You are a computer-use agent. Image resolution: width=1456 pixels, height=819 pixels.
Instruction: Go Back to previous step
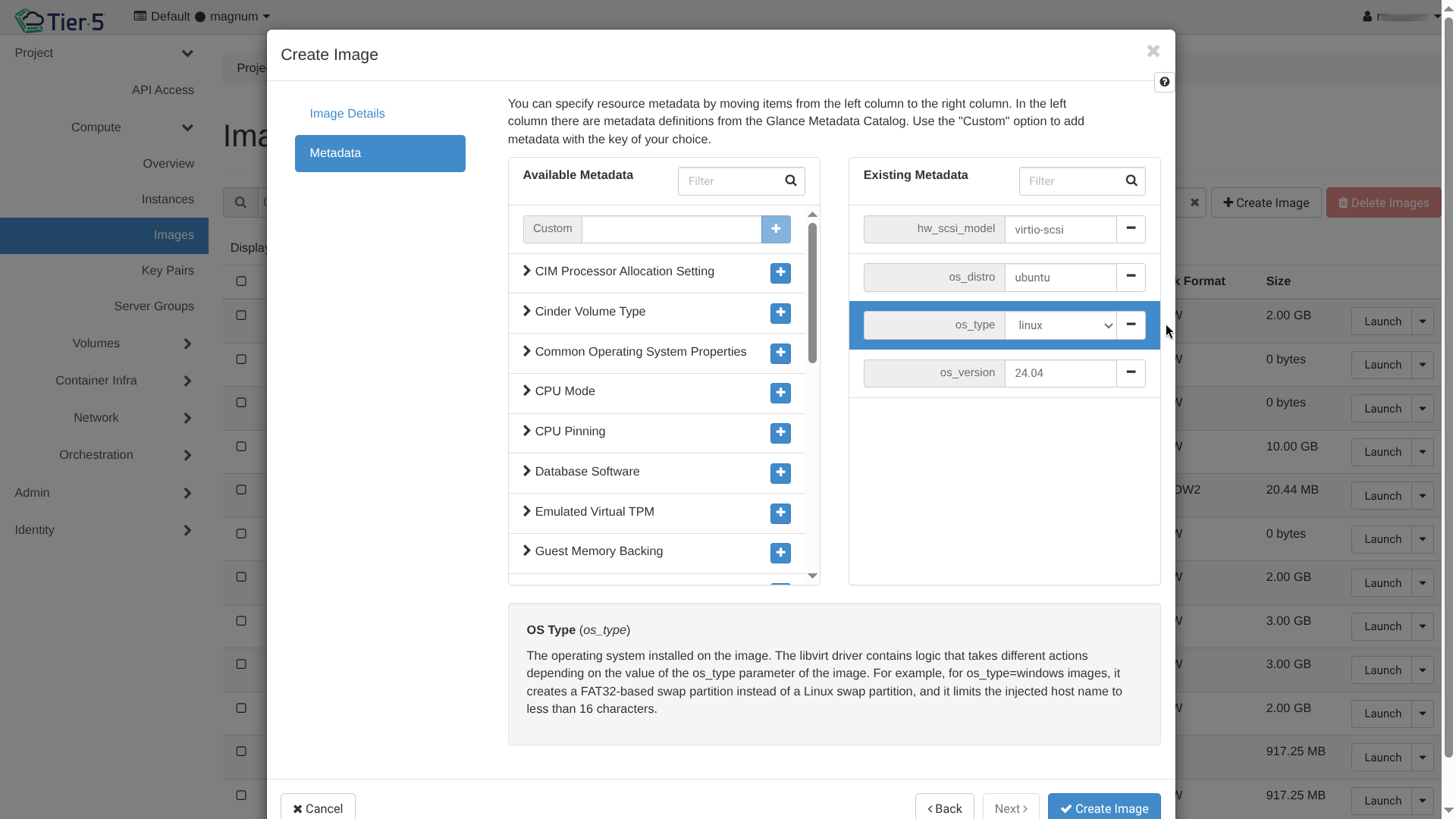point(944,808)
